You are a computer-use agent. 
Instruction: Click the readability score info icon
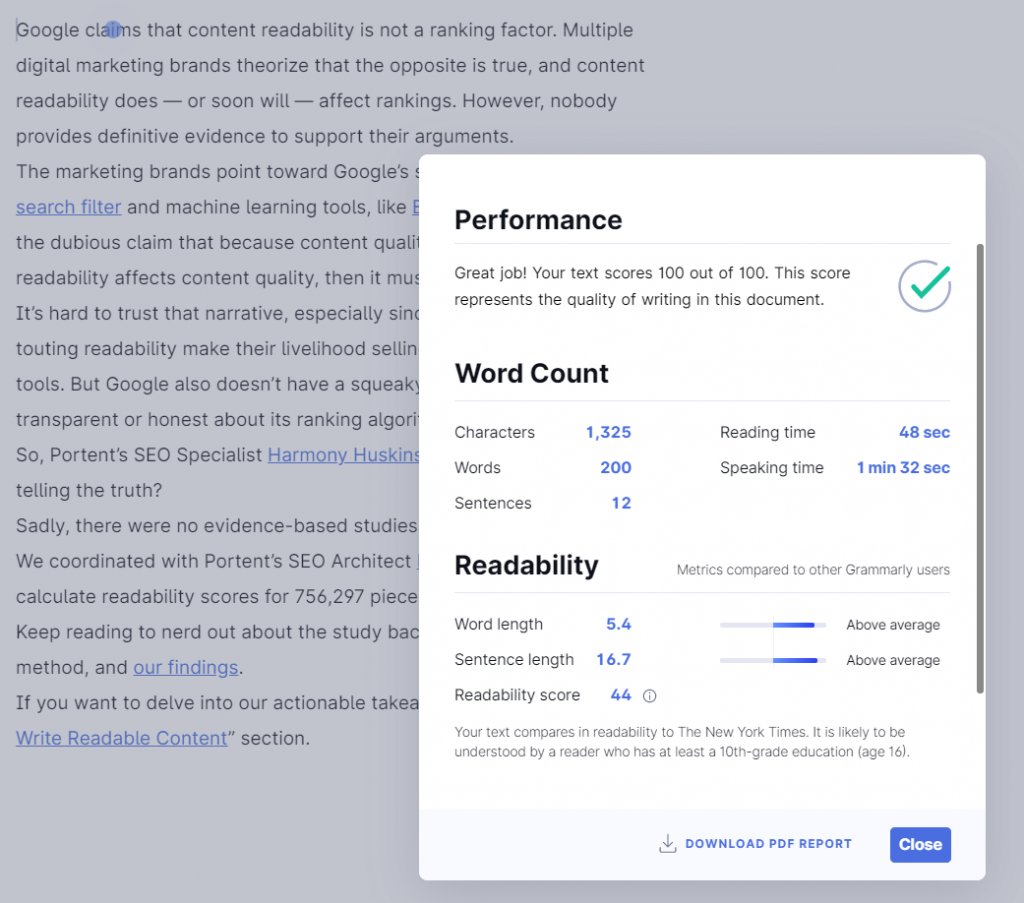coord(649,696)
